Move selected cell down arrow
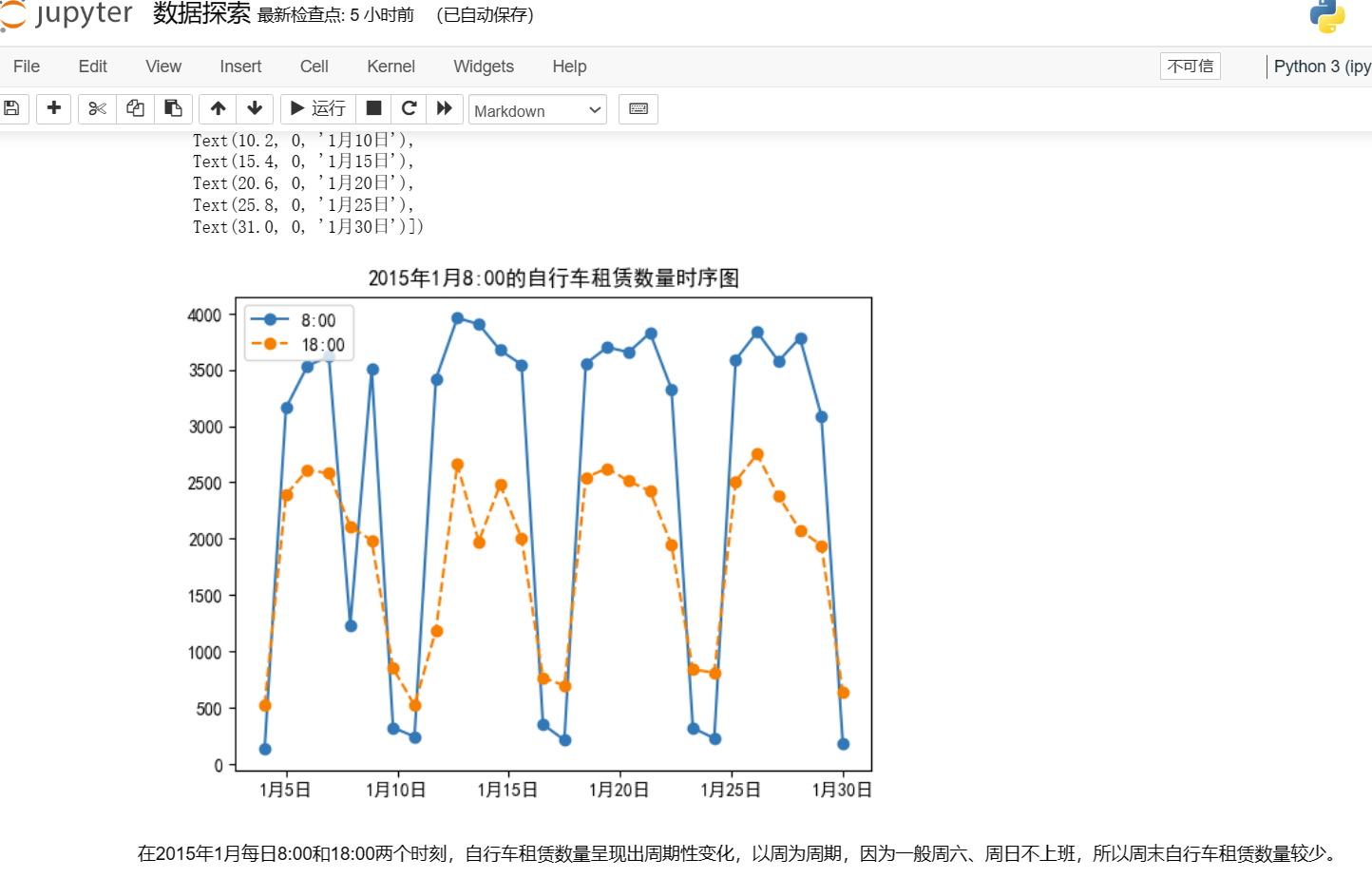Viewport: 1372px width, 878px height. (255, 108)
